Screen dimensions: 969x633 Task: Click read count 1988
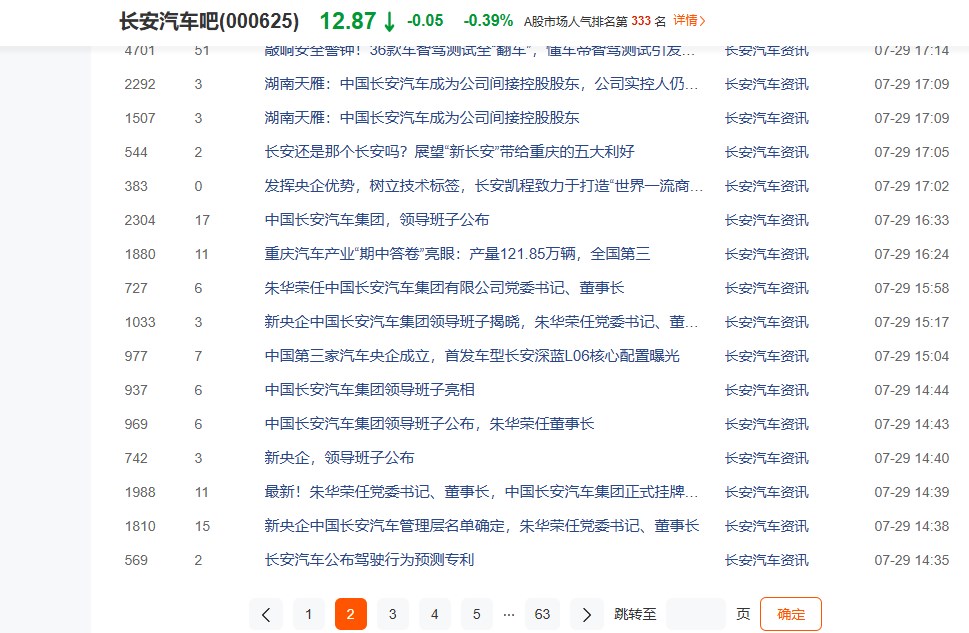click(x=140, y=492)
